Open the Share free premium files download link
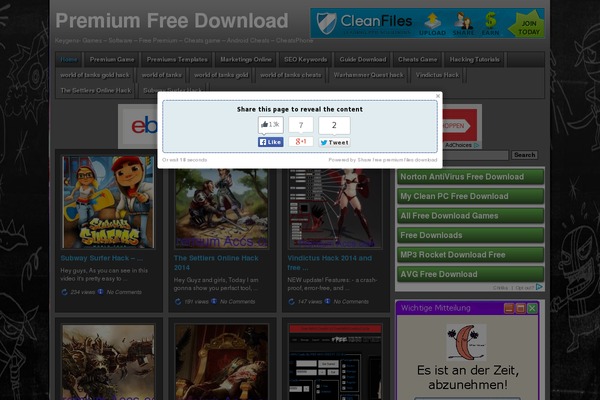 coord(397,160)
